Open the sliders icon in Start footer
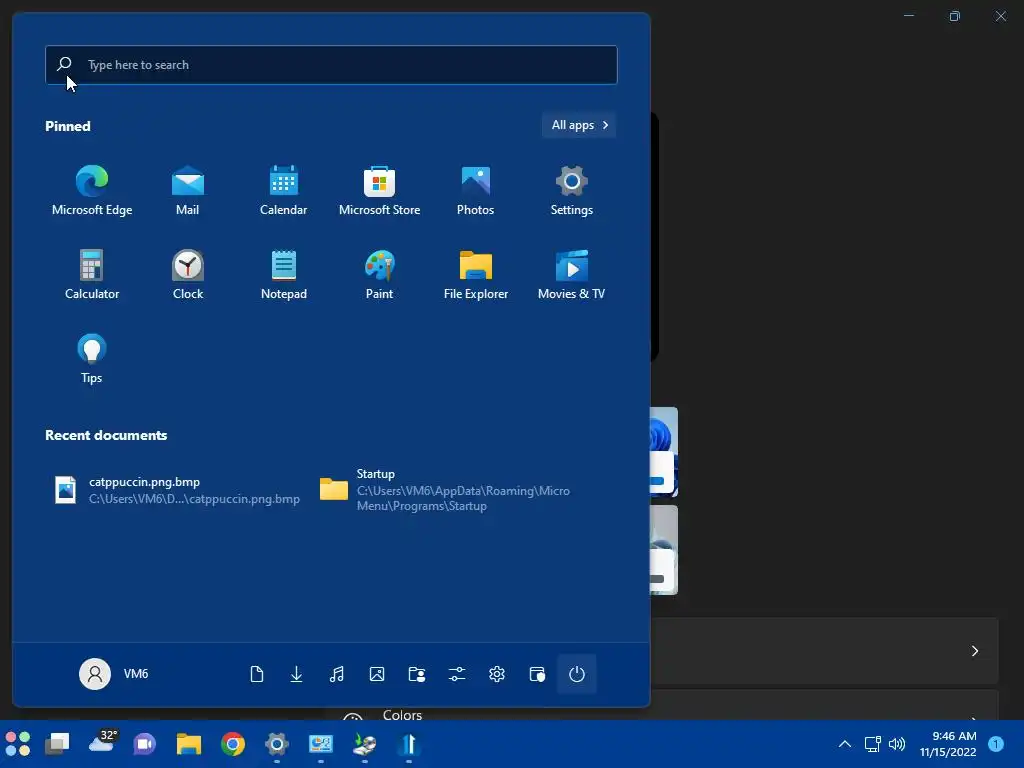1024x768 pixels. pyautogui.click(x=457, y=674)
